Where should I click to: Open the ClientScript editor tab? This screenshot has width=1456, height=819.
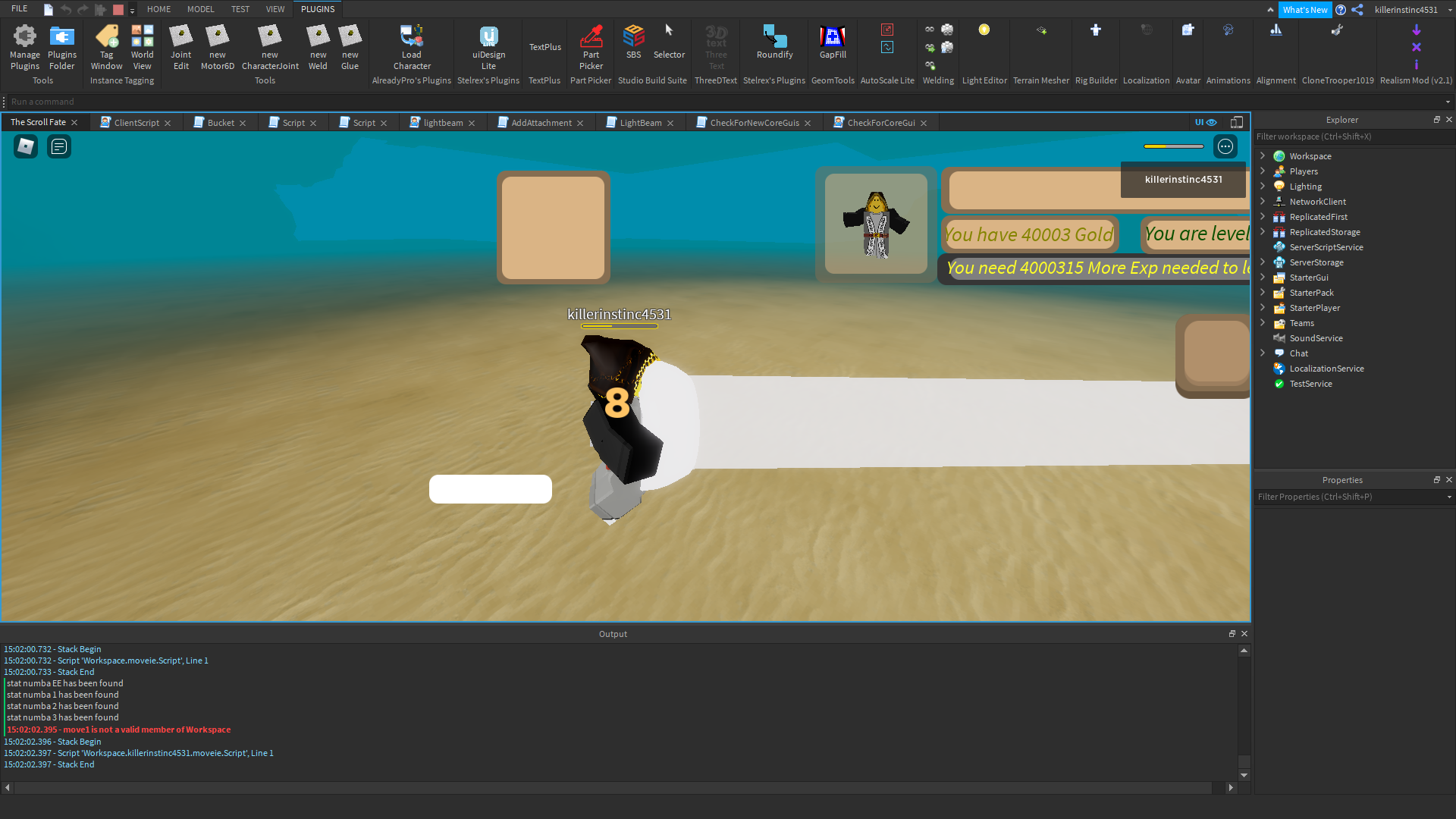tap(136, 122)
